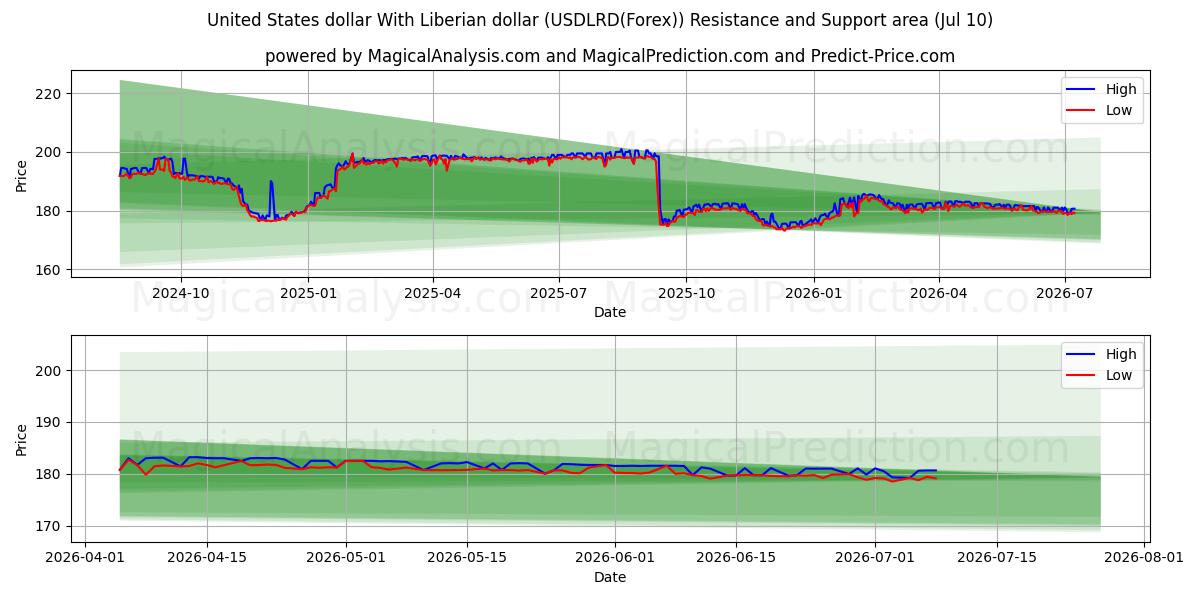The height and width of the screenshot is (600, 1200).
Task: Click the Low legend entry in the bottom chart
Action: point(1102,375)
